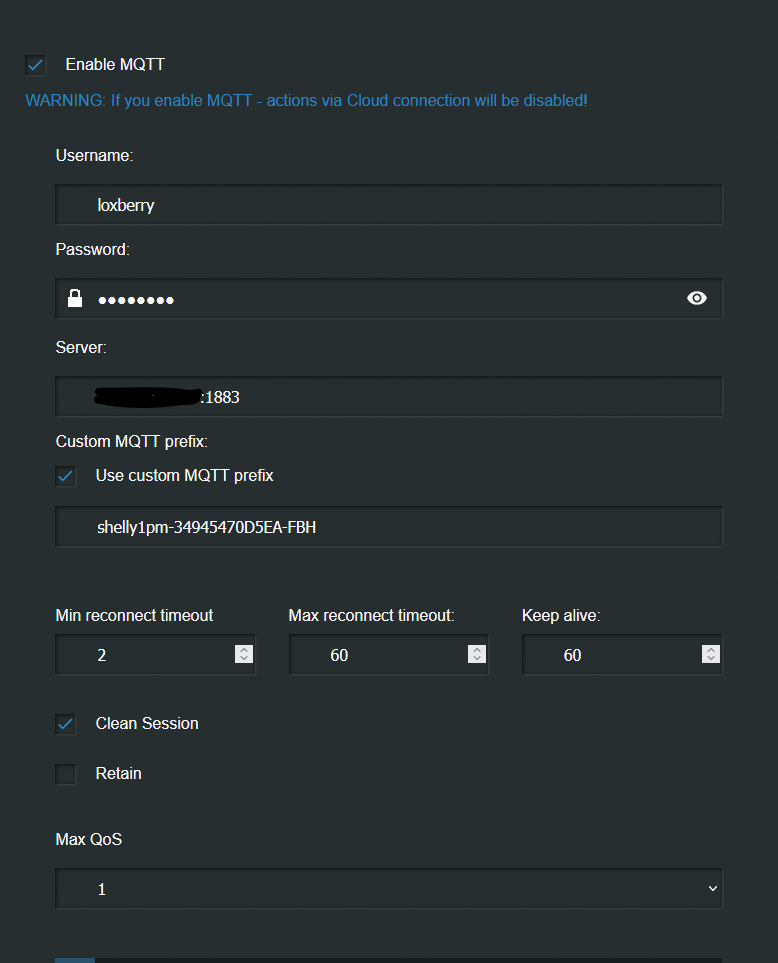Edit the custom MQTT prefix text field

pos(389,527)
